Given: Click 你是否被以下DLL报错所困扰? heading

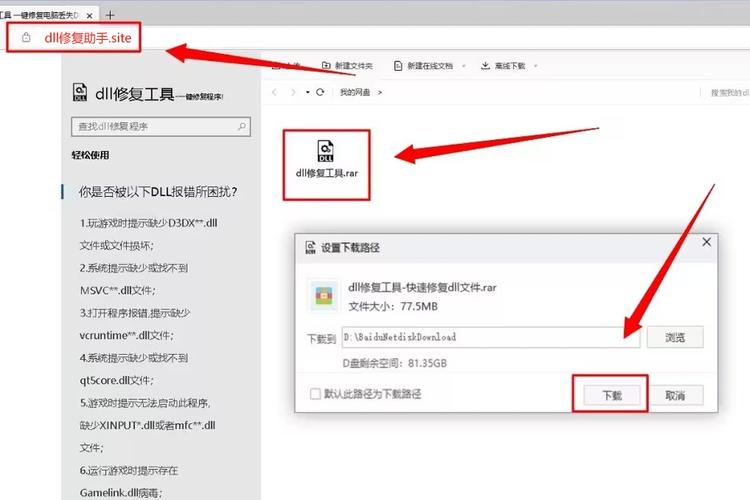Looking at the screenshot, I should 158,192.
